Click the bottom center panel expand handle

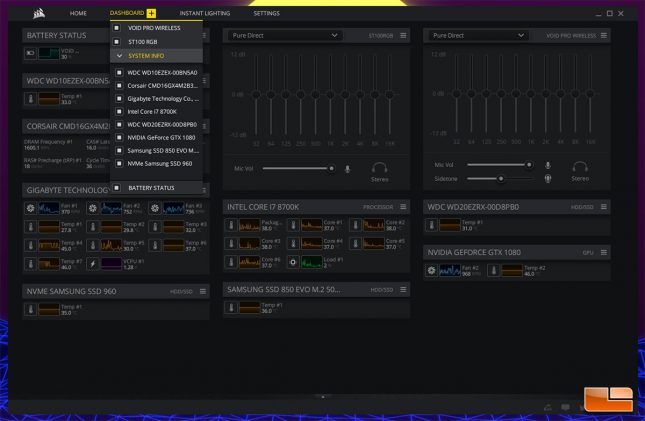[x=323, y=397]
